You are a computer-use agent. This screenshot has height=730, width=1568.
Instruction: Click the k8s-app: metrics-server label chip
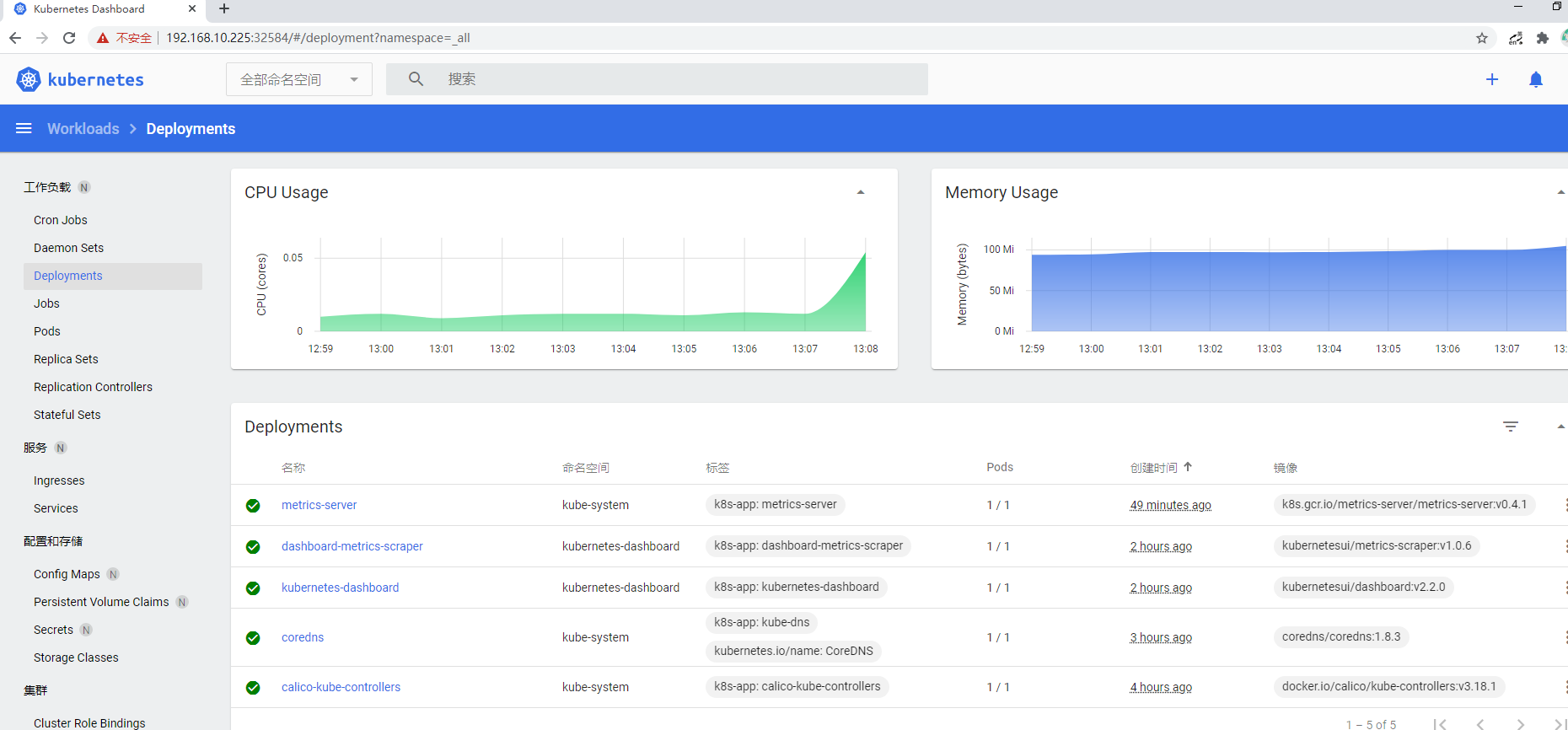pos(776,504)
